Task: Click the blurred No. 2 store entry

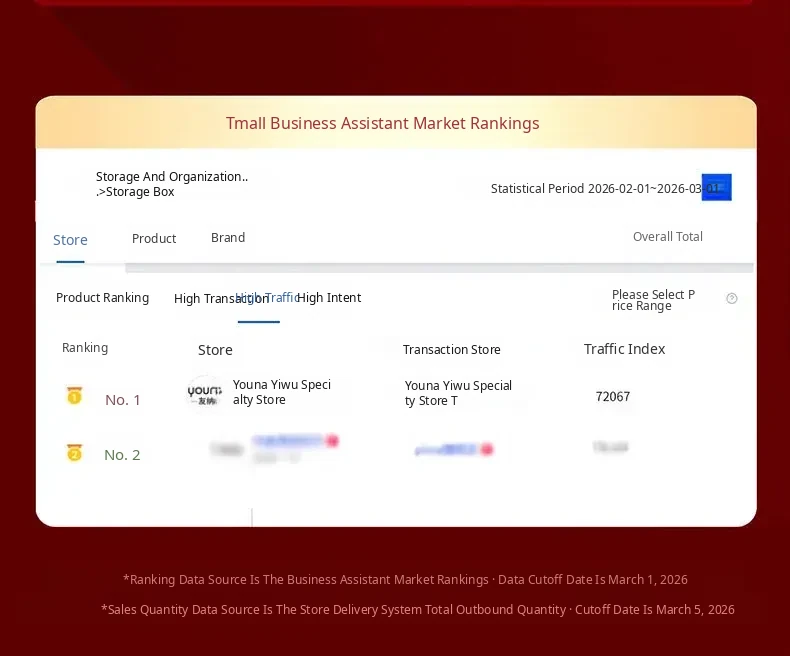Action: click(275, 448)
